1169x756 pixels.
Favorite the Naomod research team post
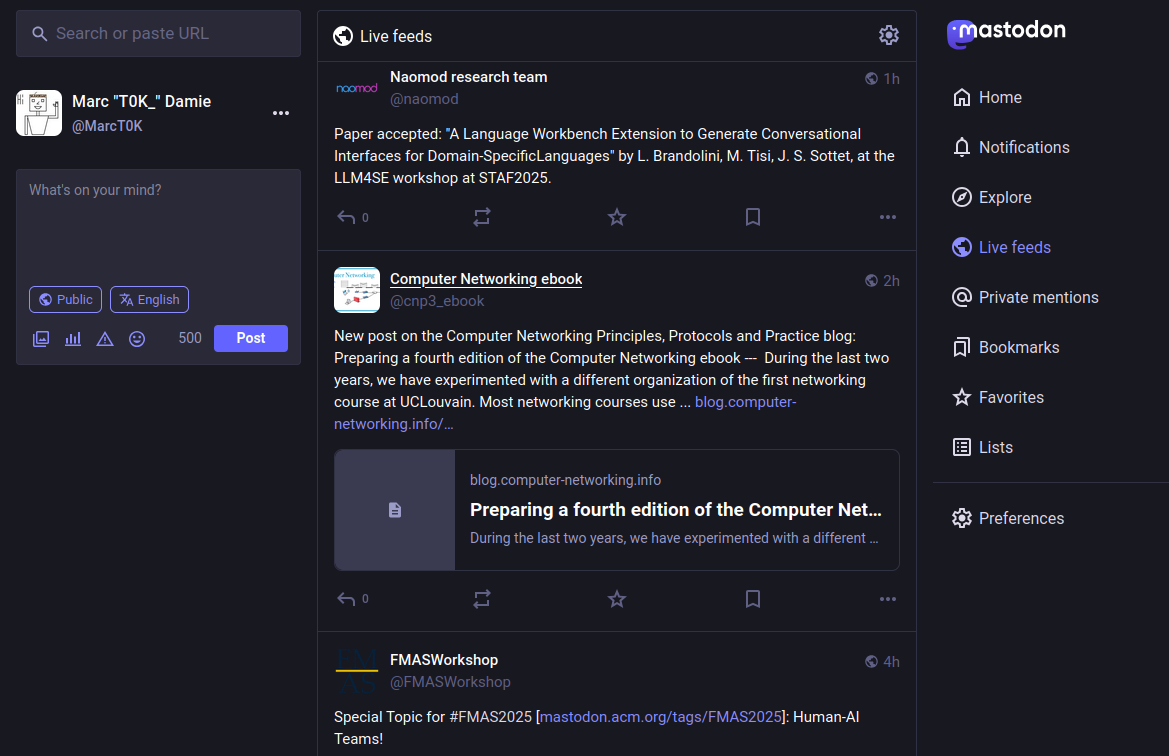[x=617, y=217]
